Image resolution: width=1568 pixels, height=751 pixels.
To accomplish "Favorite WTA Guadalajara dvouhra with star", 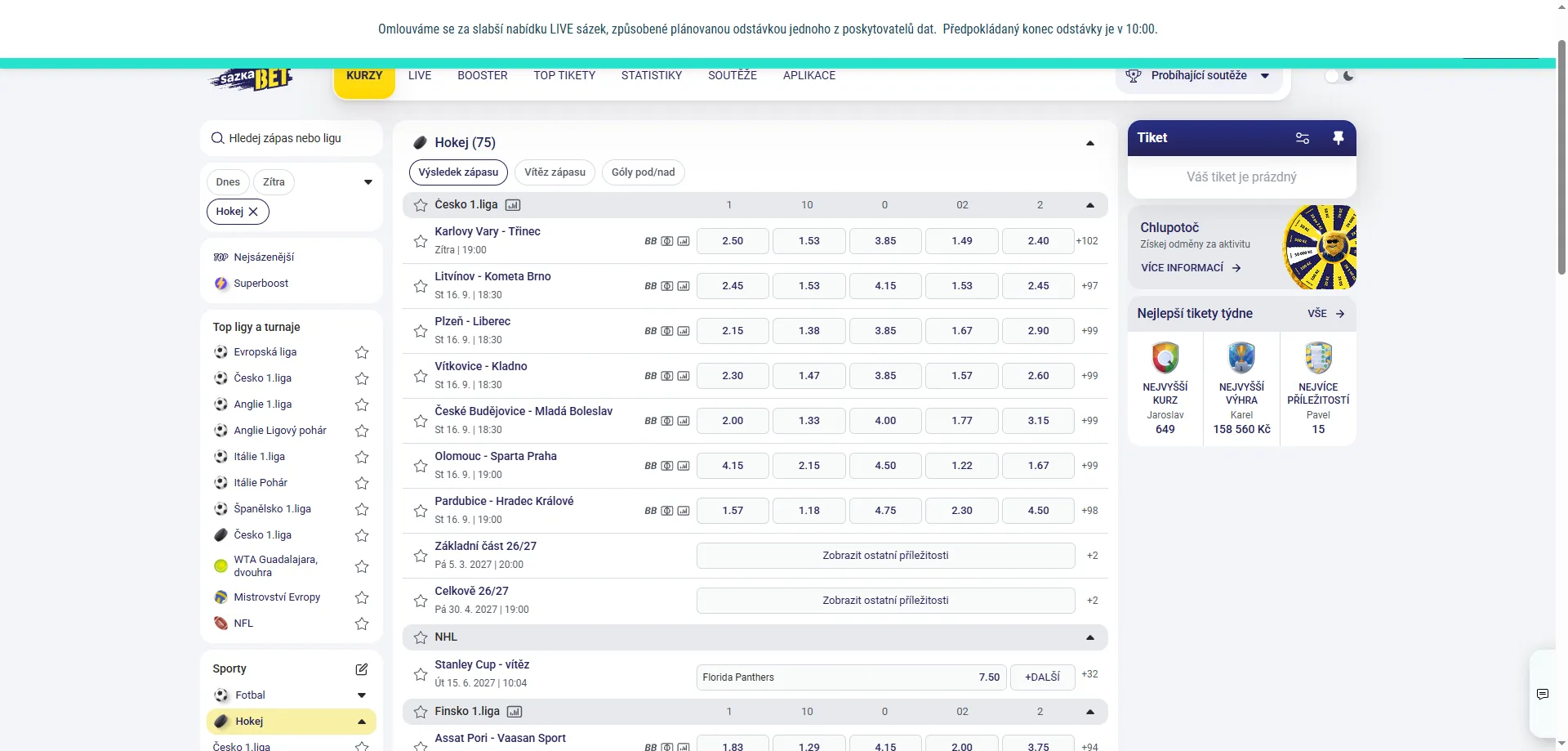I will click(x=362, y=566).
